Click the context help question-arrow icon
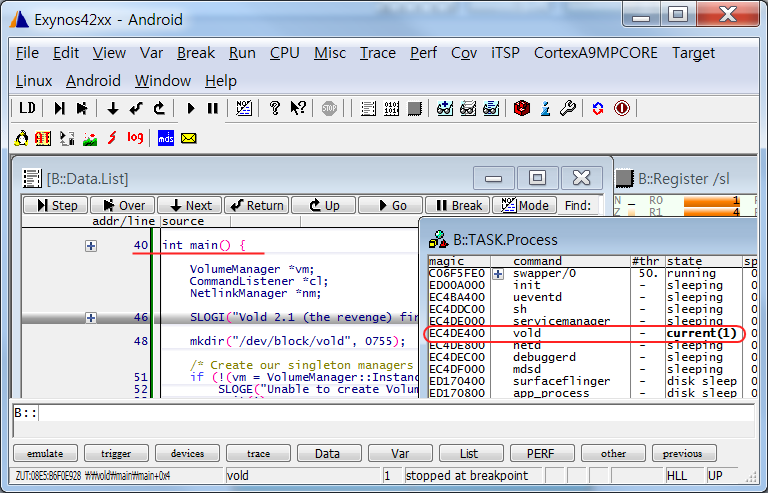Image resolution: width=768 pixels, height=493 pixels. click(x=298, y=108)
